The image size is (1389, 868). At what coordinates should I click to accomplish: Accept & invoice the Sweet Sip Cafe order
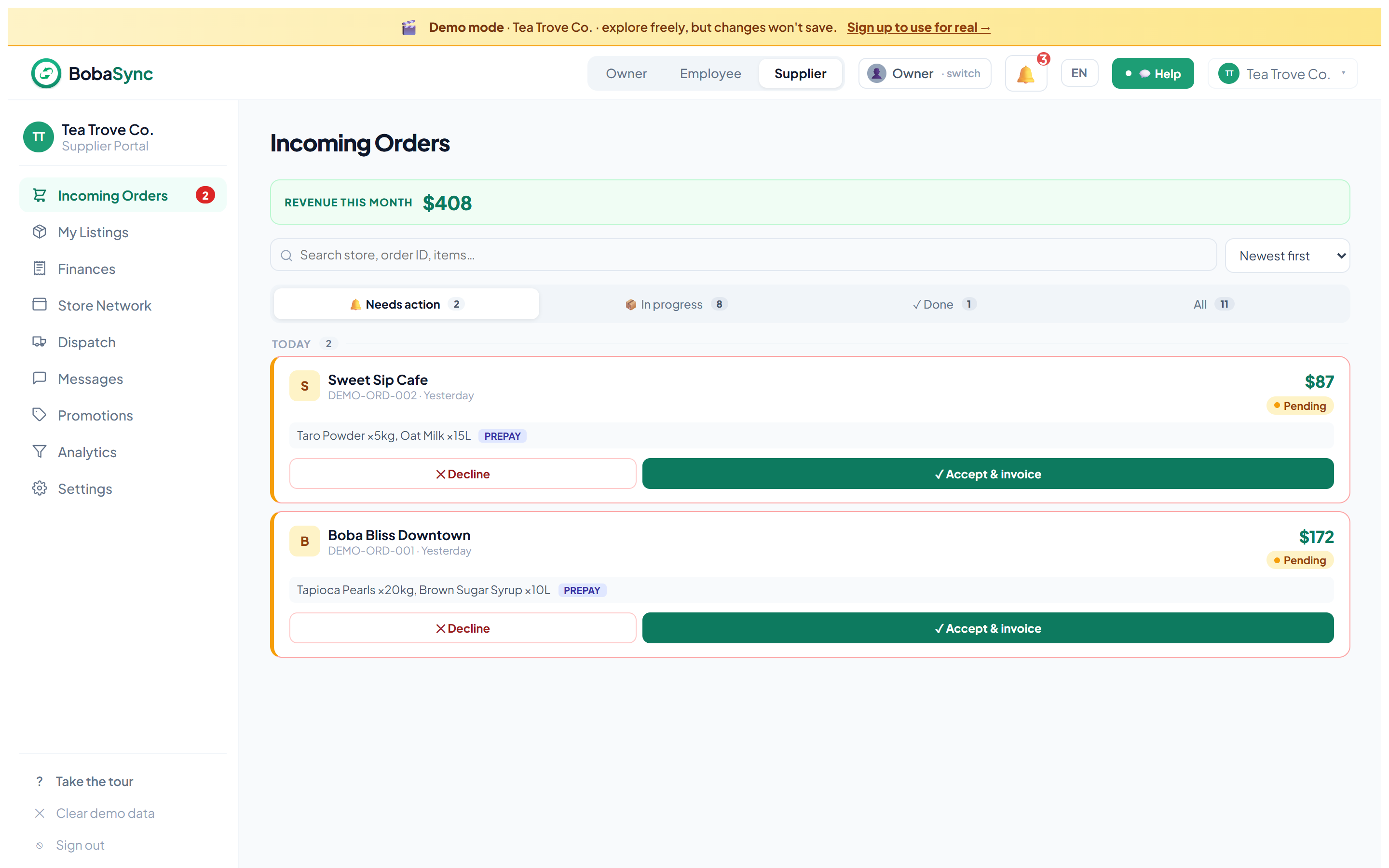[988, 474]
